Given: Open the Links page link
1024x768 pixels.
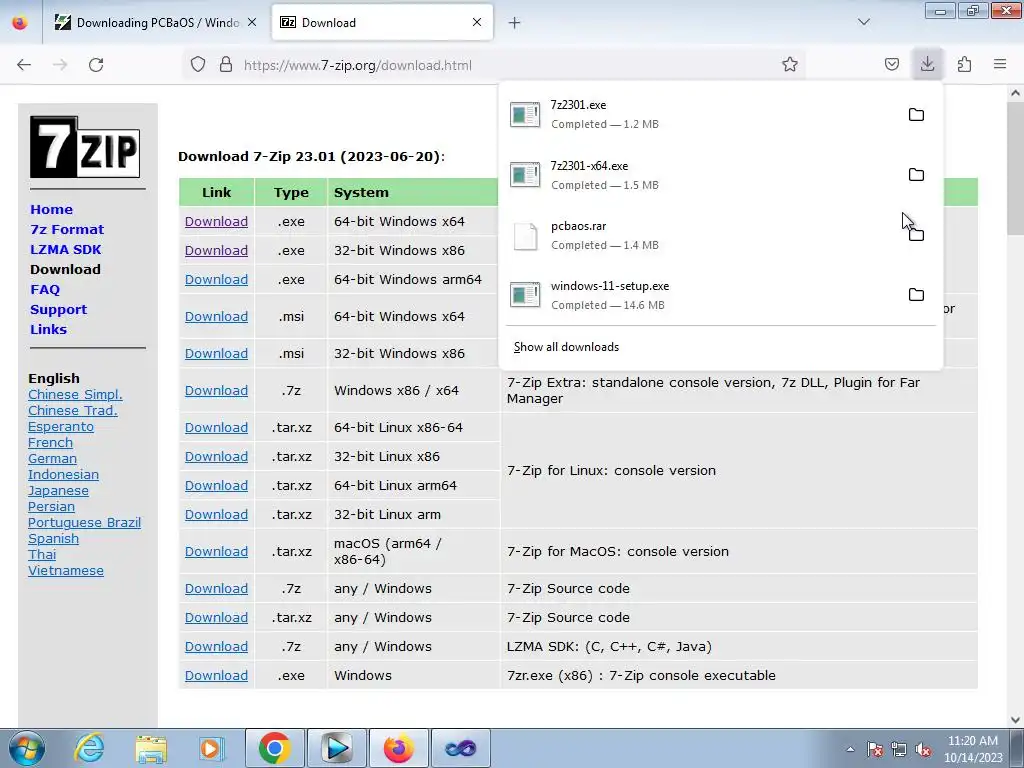Looking at the screenshot, I should [48, 329].
